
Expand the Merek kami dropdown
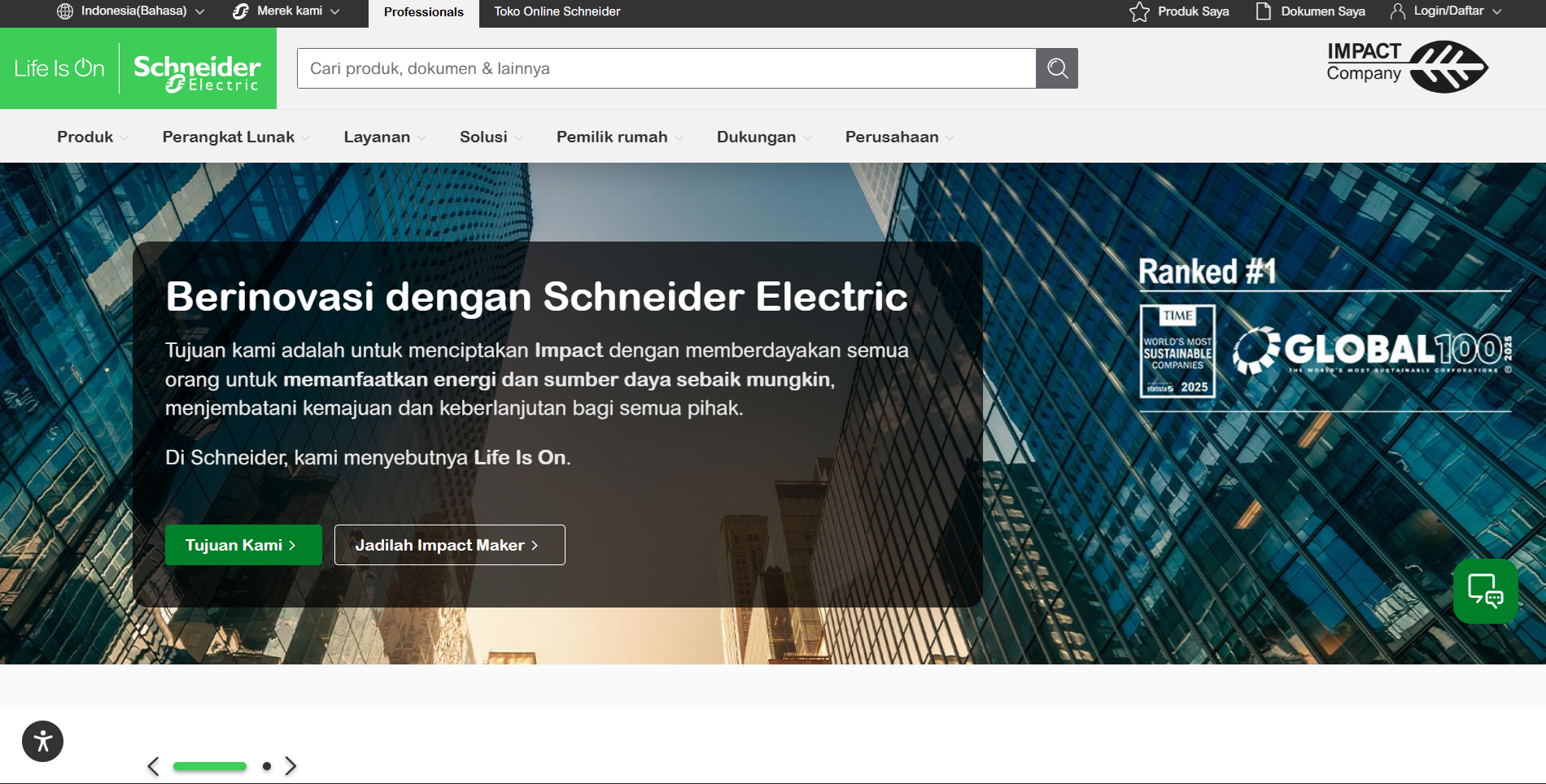tap(286, 11)
